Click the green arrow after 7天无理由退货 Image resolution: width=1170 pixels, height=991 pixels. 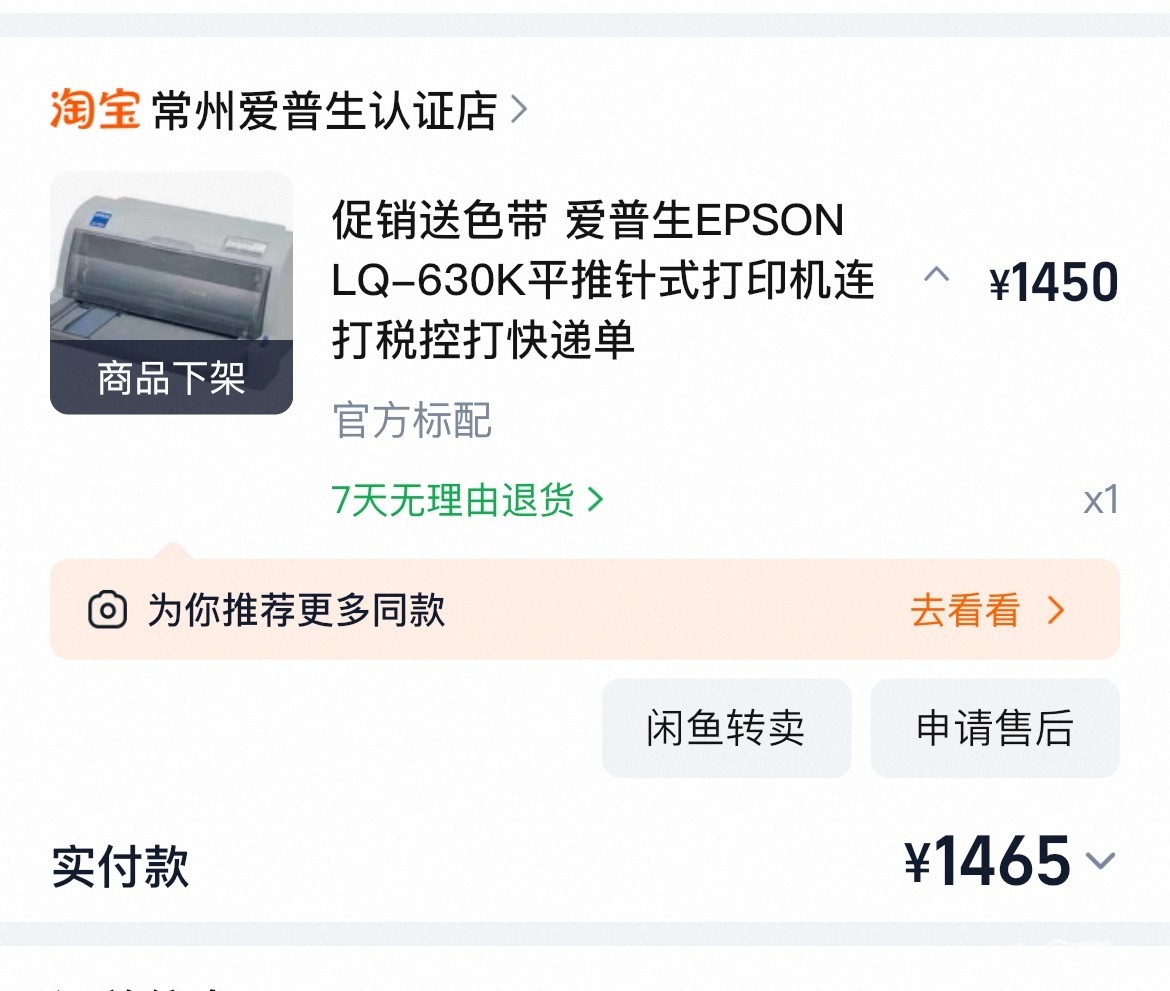[595, 500]
